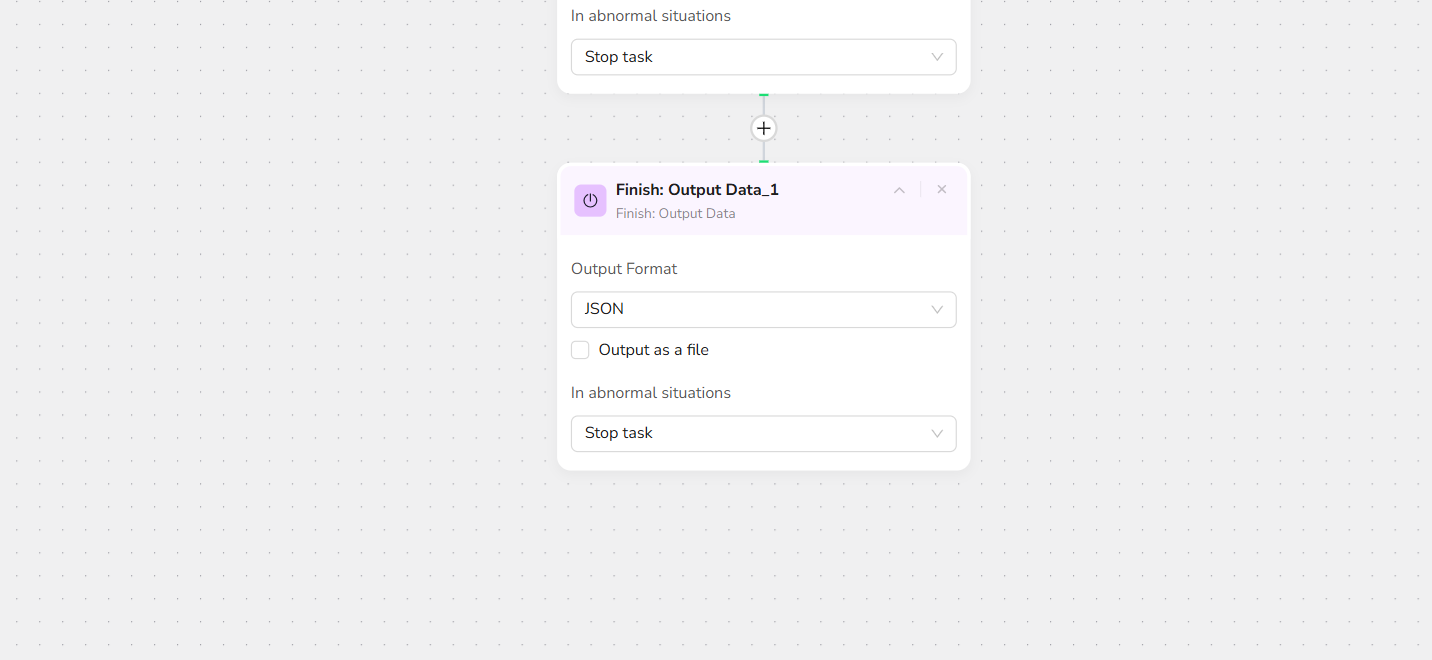The image size is (1432, 660).
Task: Open Stop task dropdown in Finish node
Action: [763, 434]
